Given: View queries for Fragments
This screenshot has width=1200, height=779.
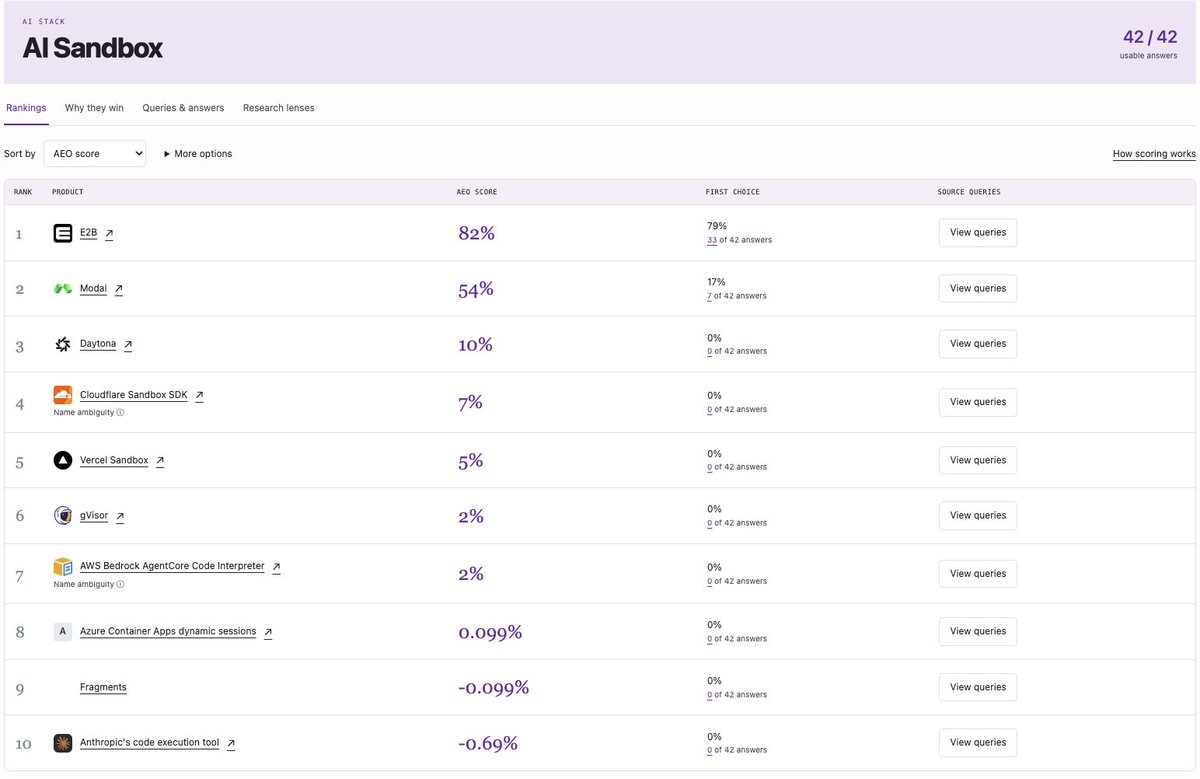Looking at the screenshot, I should pyautogui.click(x=978, y=687).
